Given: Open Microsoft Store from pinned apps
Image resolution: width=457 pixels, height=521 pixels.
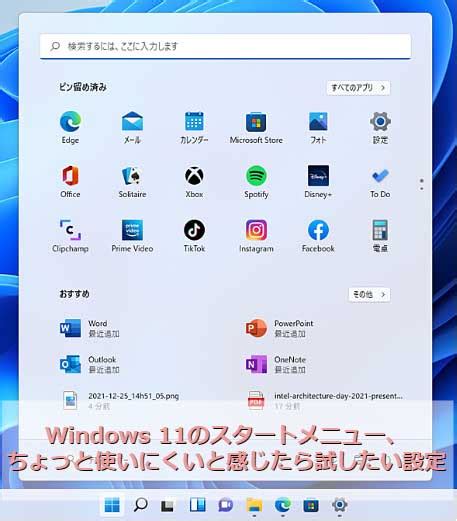Looking at the screenshot, I should pos(256,127).
